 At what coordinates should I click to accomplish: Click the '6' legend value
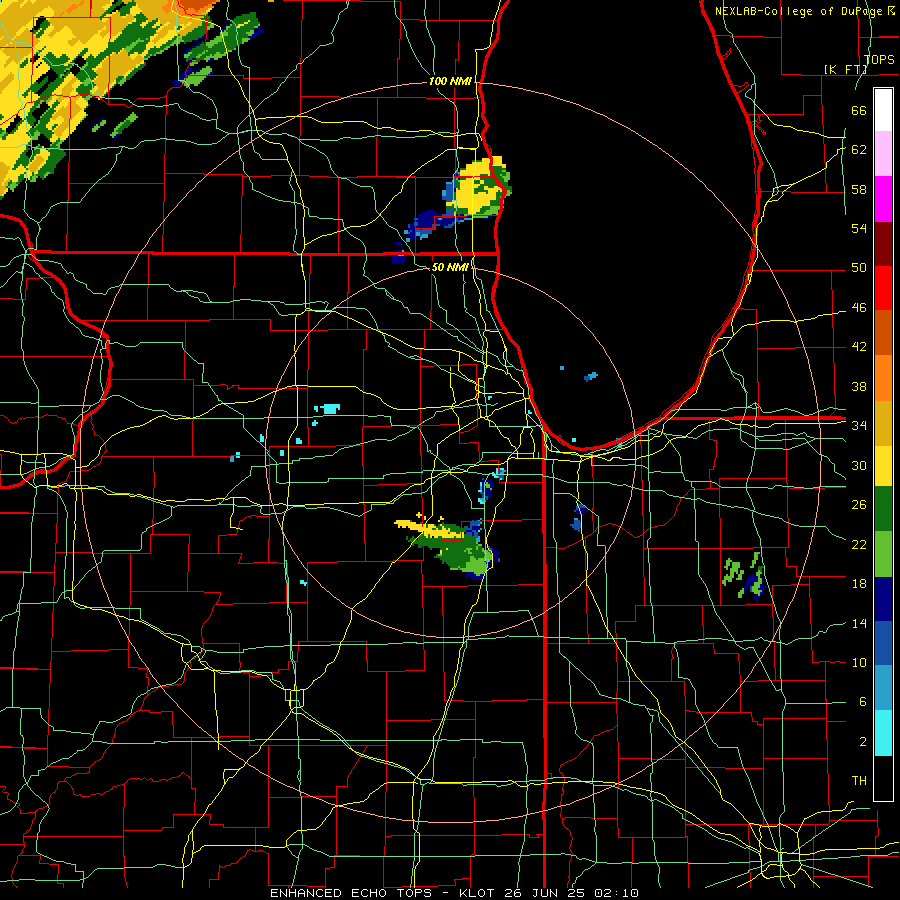pos(862,702)
